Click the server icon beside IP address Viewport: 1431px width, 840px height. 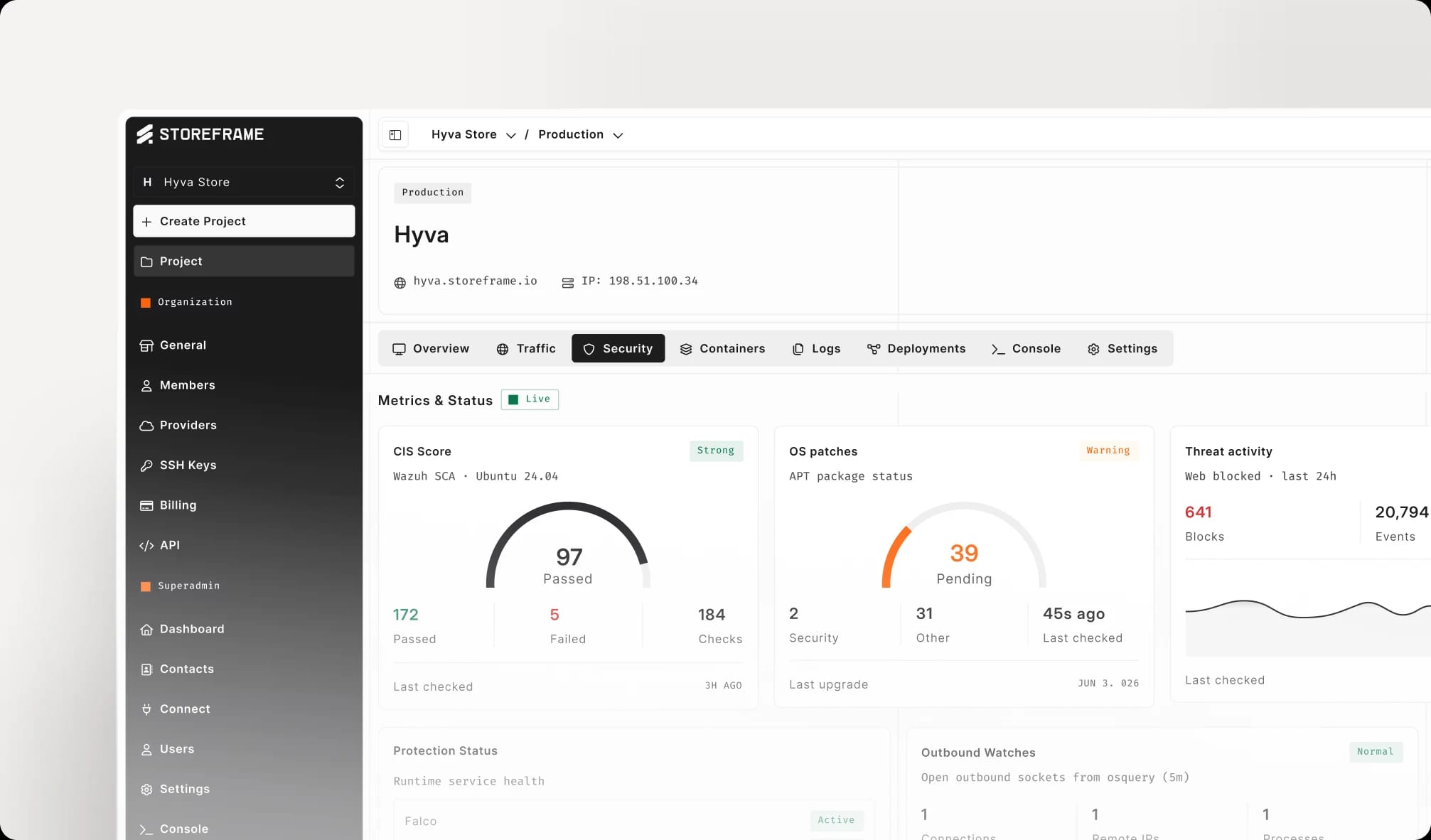567,283
